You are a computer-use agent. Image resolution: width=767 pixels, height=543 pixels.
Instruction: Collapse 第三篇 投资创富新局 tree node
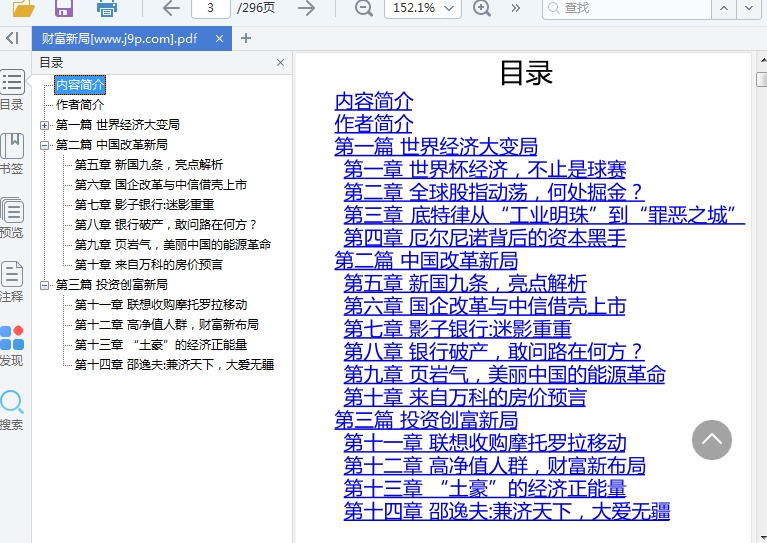tap(45, 285)
